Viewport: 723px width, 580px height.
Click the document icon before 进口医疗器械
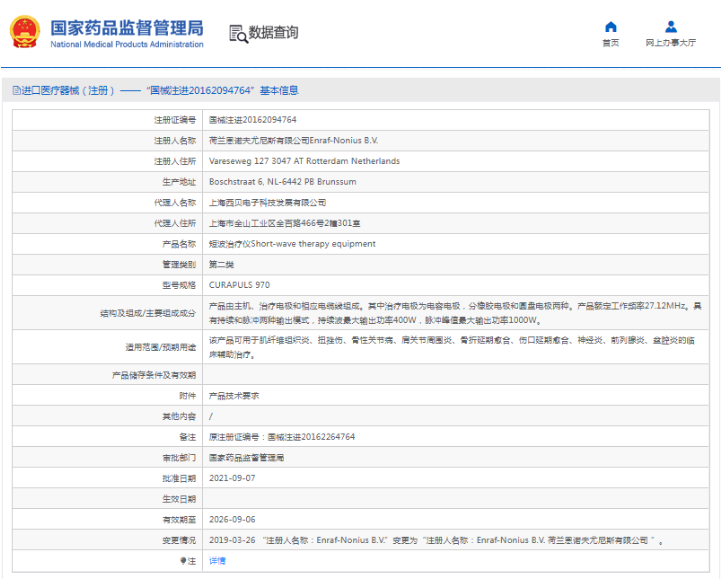(x=17, y=90)
